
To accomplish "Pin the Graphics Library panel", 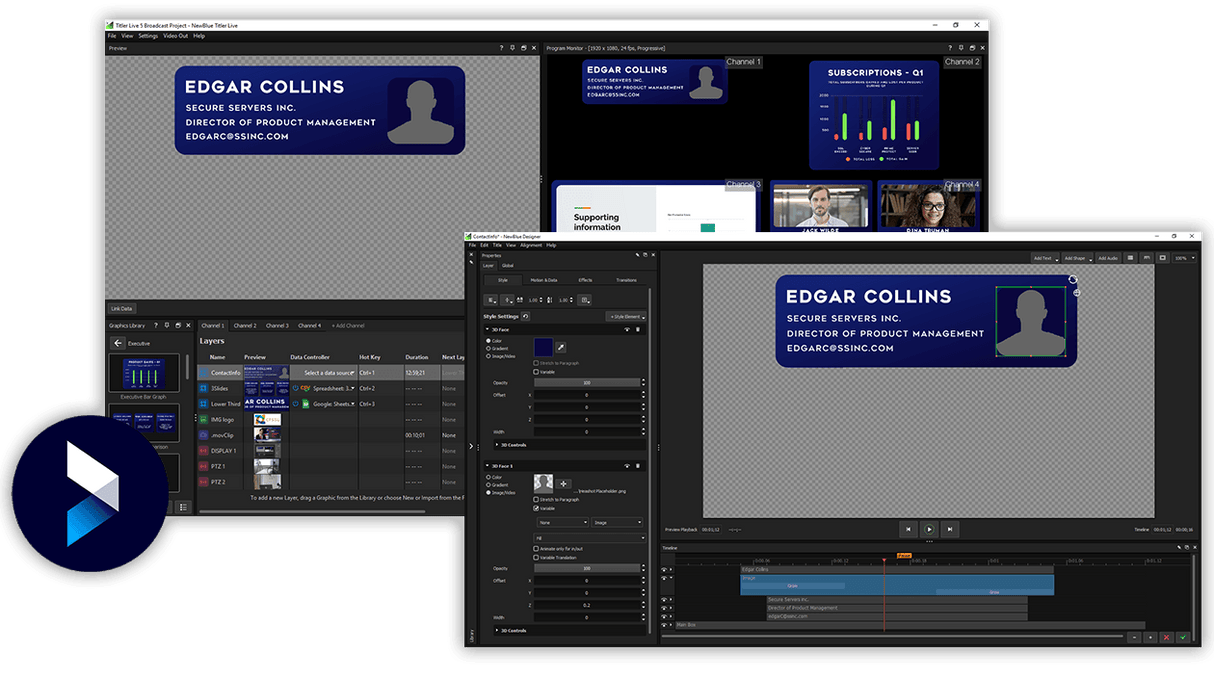I will click(167, 325).
